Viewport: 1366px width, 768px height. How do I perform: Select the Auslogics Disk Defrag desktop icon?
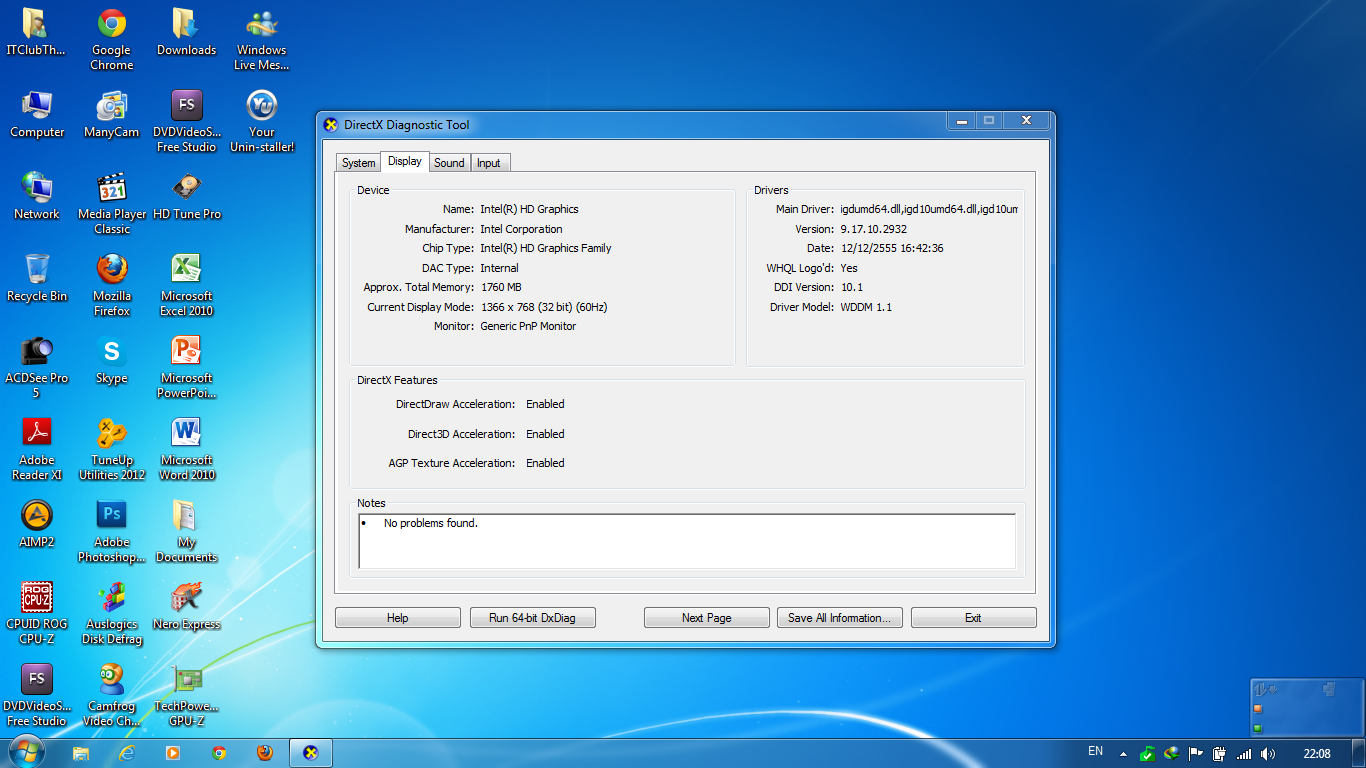[112, 614]
